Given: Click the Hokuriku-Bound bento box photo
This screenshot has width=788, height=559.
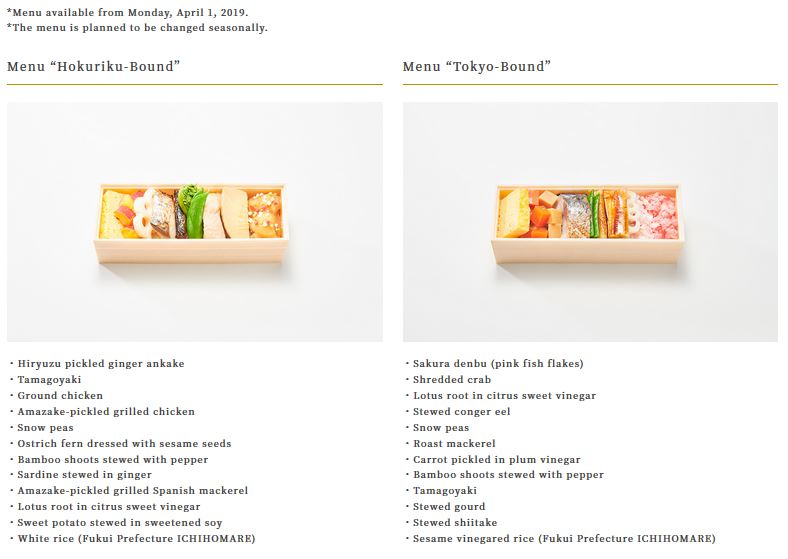Looking at the screenshot, I should (x=194, y=222).
